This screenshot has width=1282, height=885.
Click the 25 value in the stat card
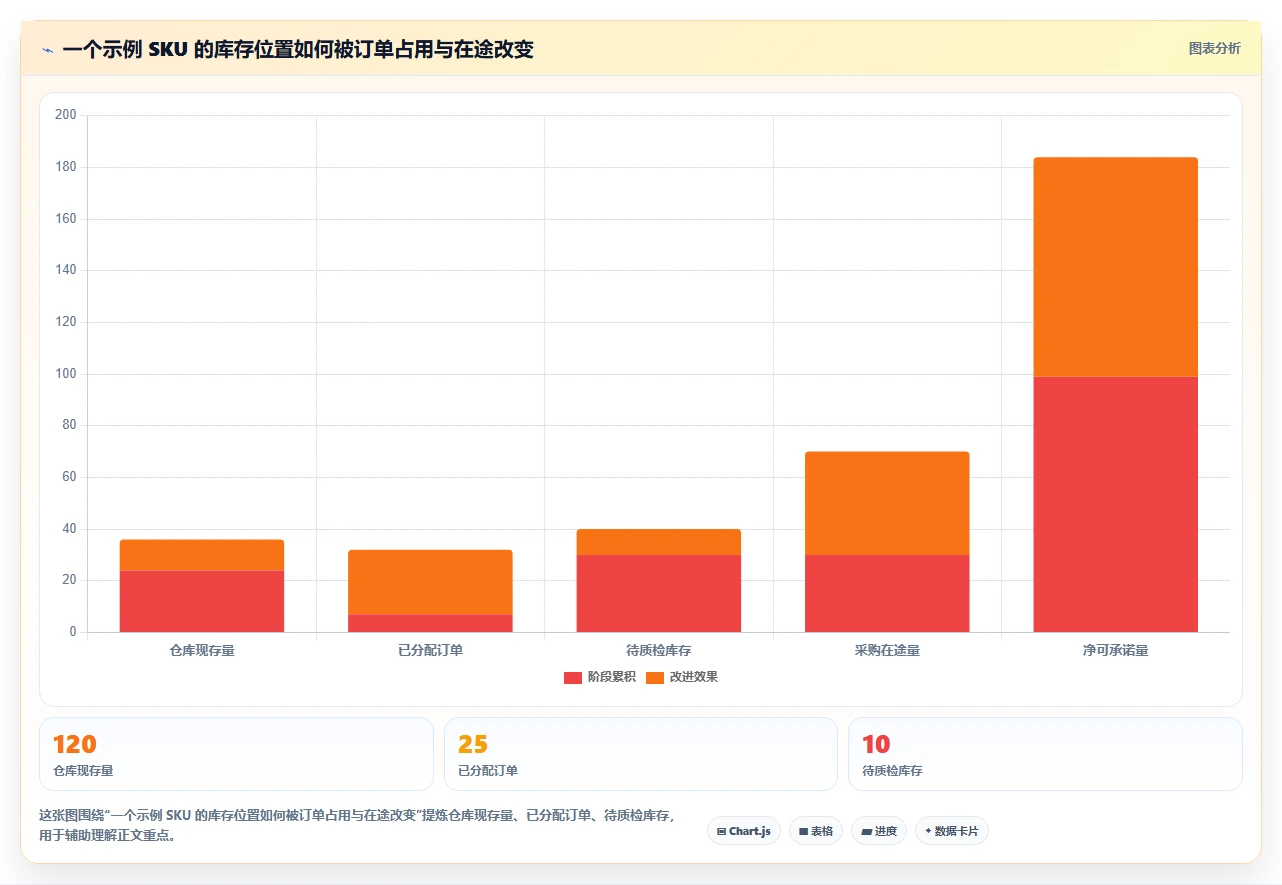473,744
